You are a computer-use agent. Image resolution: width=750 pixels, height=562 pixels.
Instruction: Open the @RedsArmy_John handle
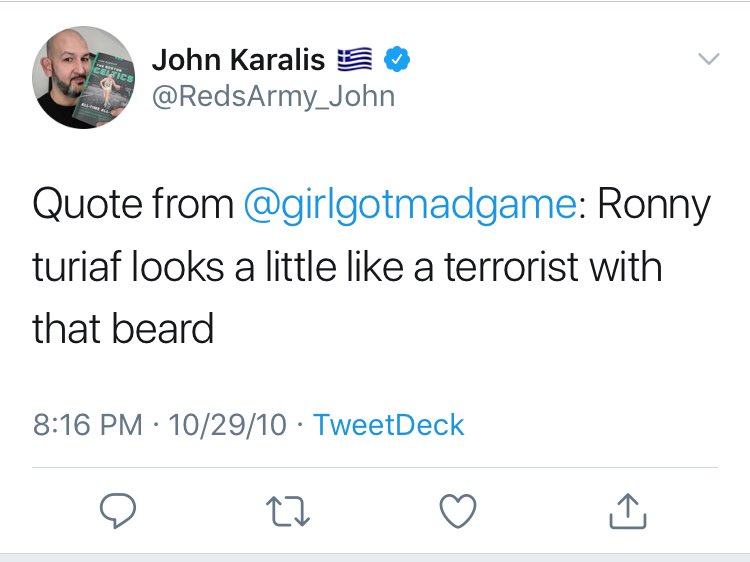[x=273, y=96]
